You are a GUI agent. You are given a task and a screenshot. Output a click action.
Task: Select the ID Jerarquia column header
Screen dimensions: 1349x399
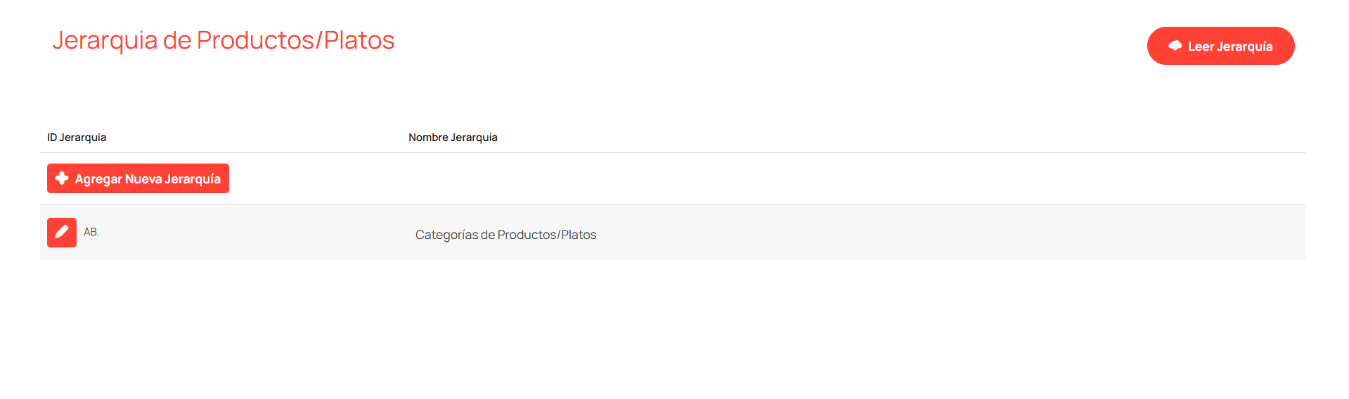(x=77, y=137)
